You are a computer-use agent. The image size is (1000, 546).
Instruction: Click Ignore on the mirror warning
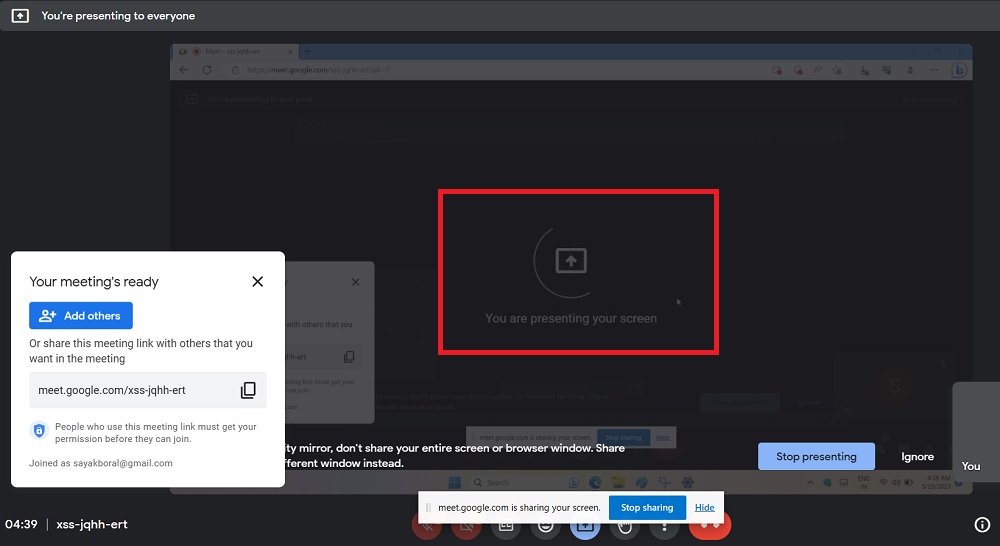pyautogui.click(x=917, y=456)
